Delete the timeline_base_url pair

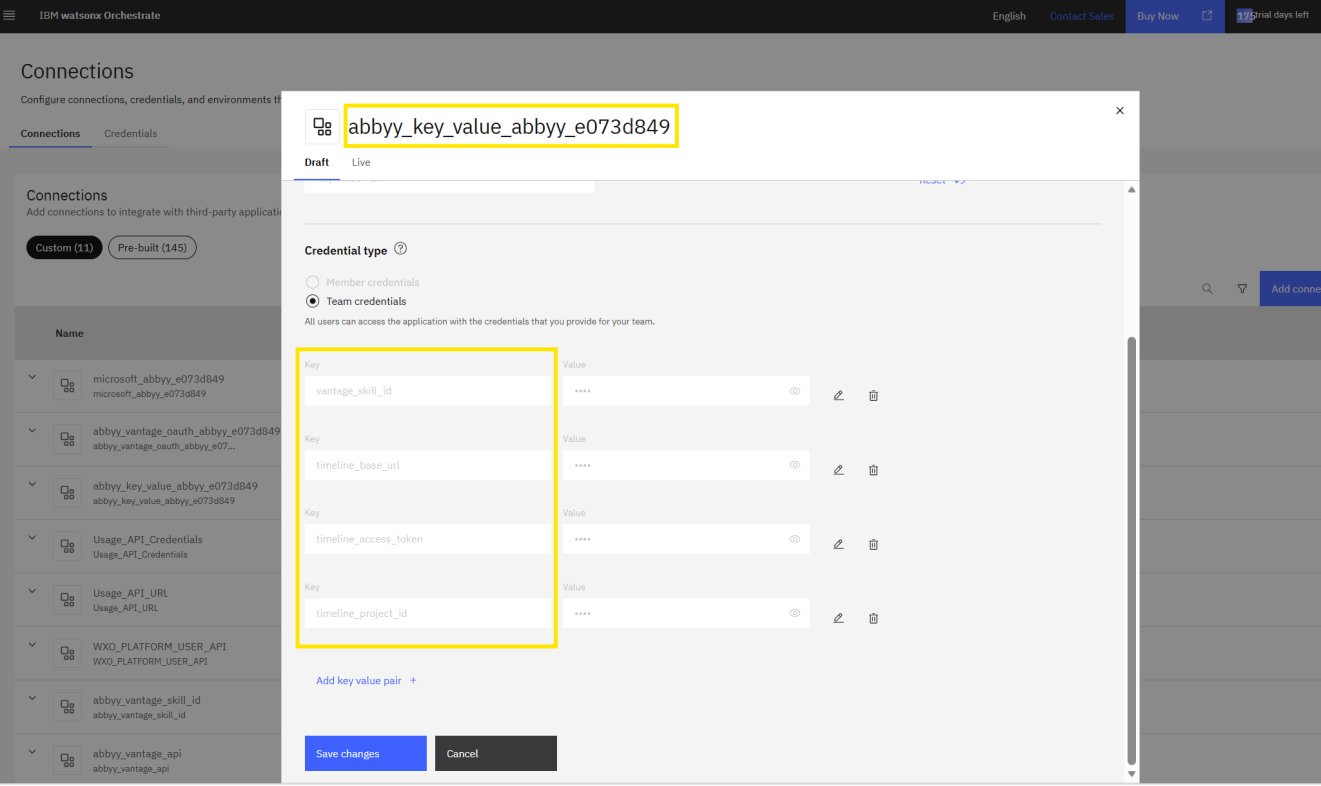(x=873, y=470)
